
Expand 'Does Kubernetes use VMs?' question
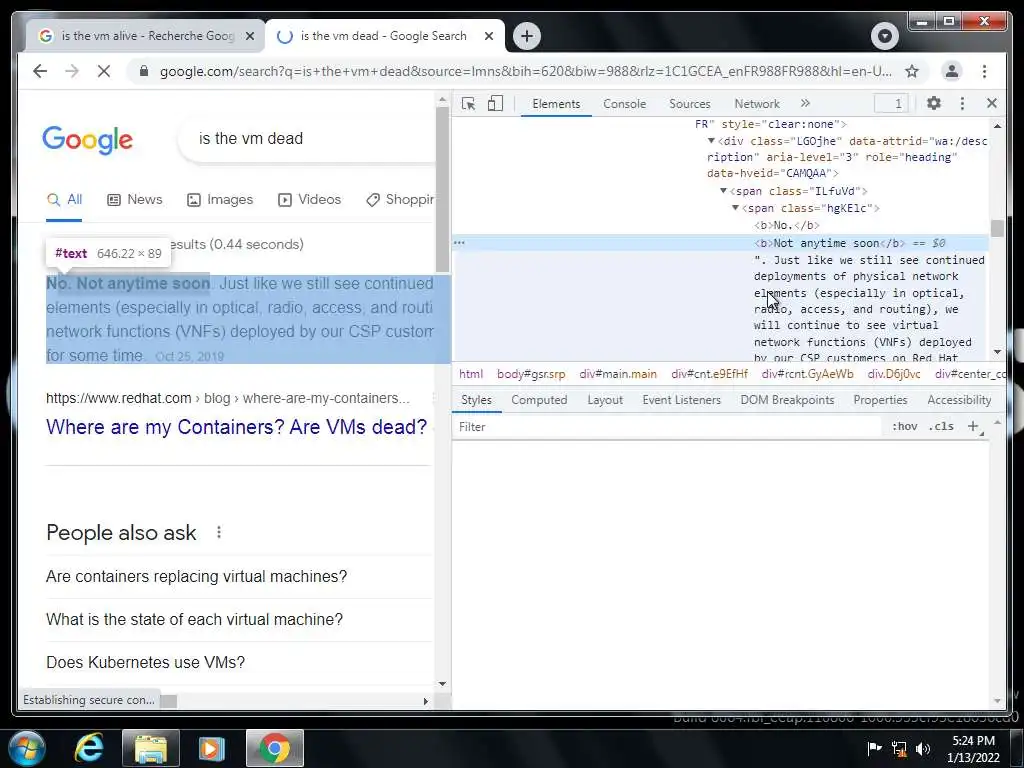pos(238,663)
